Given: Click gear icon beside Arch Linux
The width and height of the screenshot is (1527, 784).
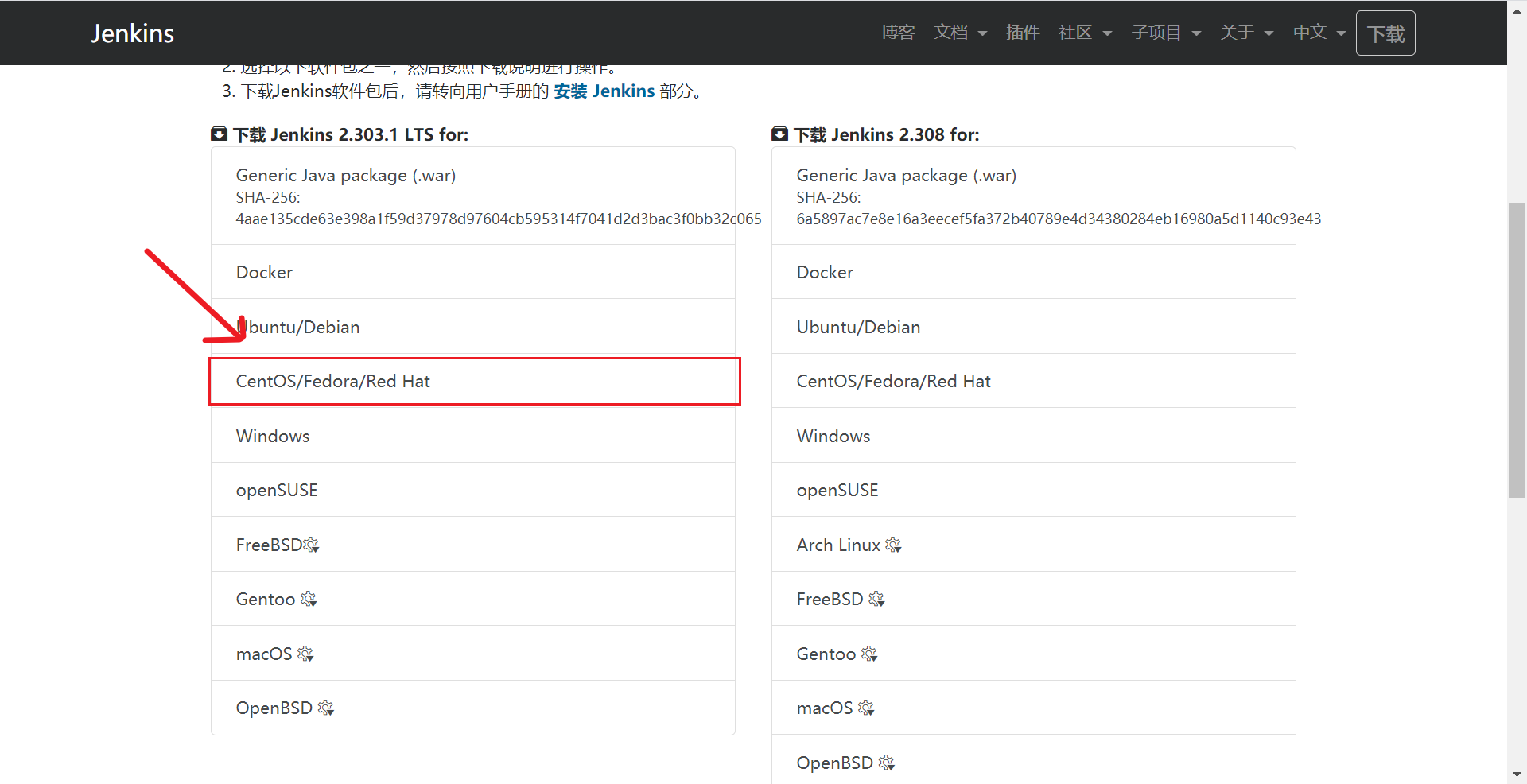Looking at the screenshot, I should point(893,545).
